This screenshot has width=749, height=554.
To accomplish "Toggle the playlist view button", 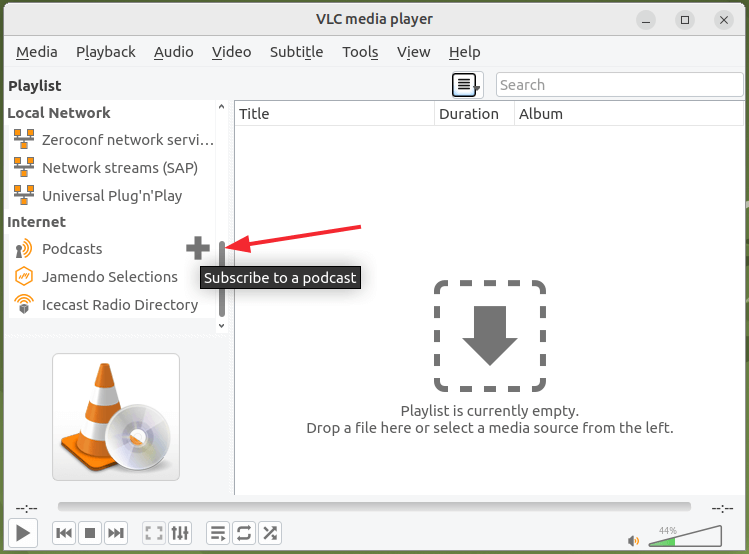I will coord(218,533).
